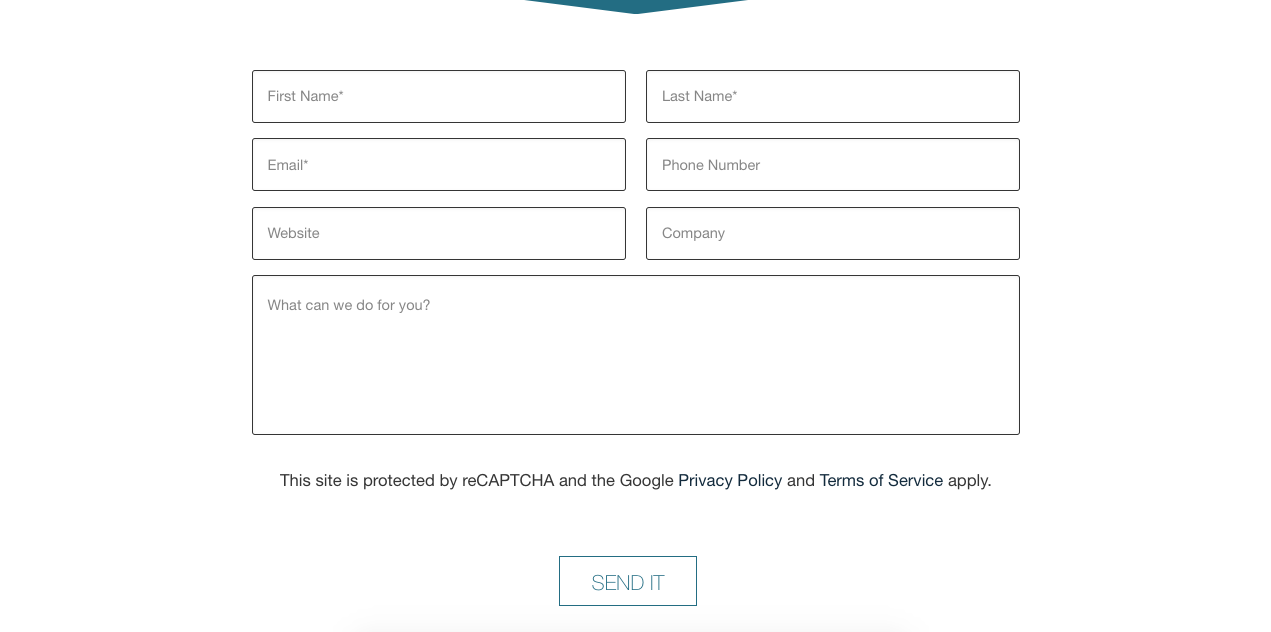The image size is (1271, 632).
Task: Focus the Last Name text box
Action: [832, 97]
